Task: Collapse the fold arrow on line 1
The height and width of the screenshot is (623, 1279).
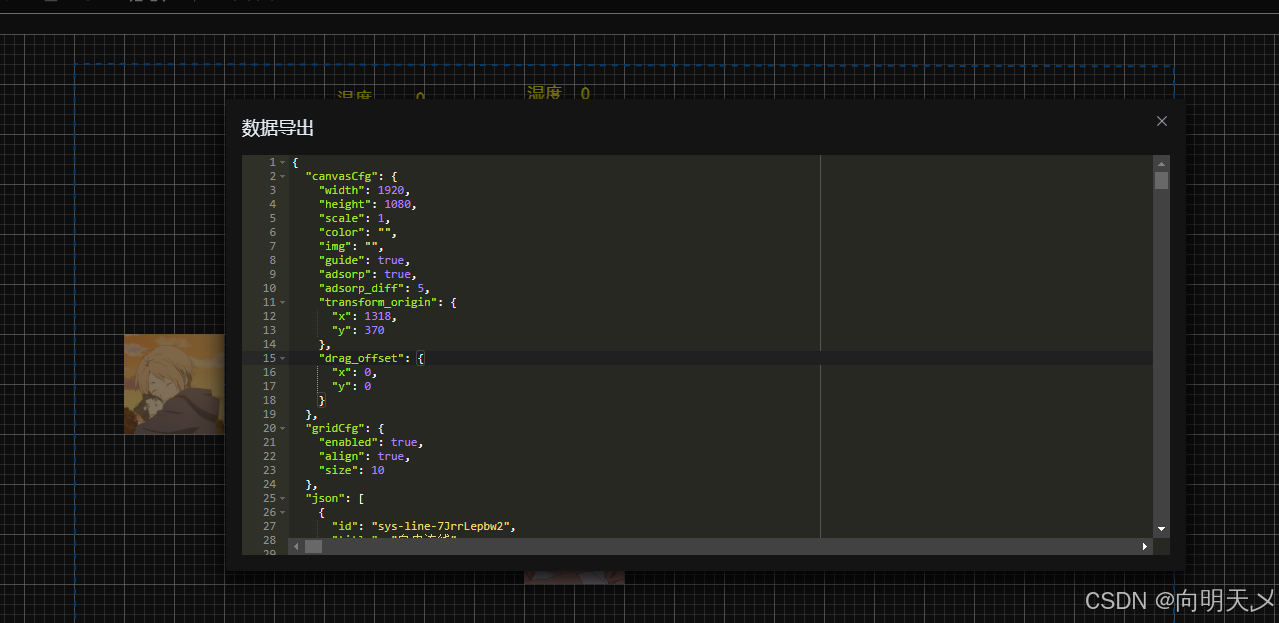Action: (283, 162)
